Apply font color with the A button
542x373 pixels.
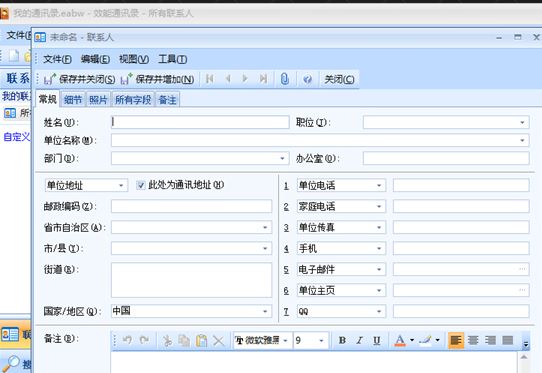coord(400,341)
